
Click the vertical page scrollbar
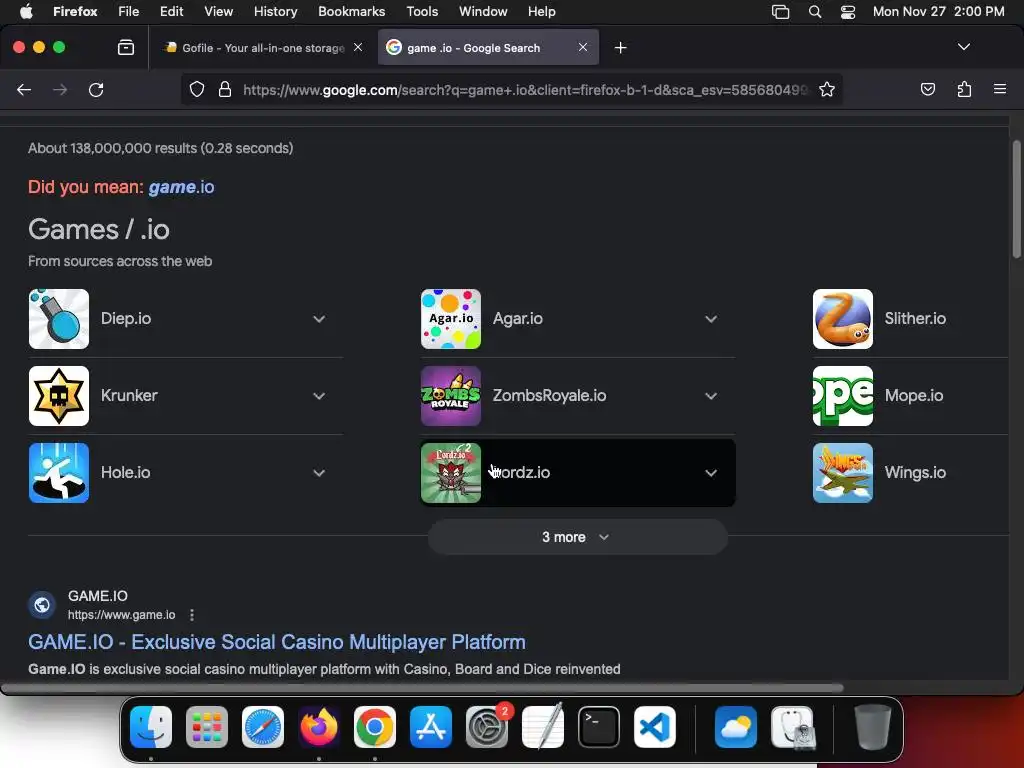pyautogui.click(x=1016, y=200)
